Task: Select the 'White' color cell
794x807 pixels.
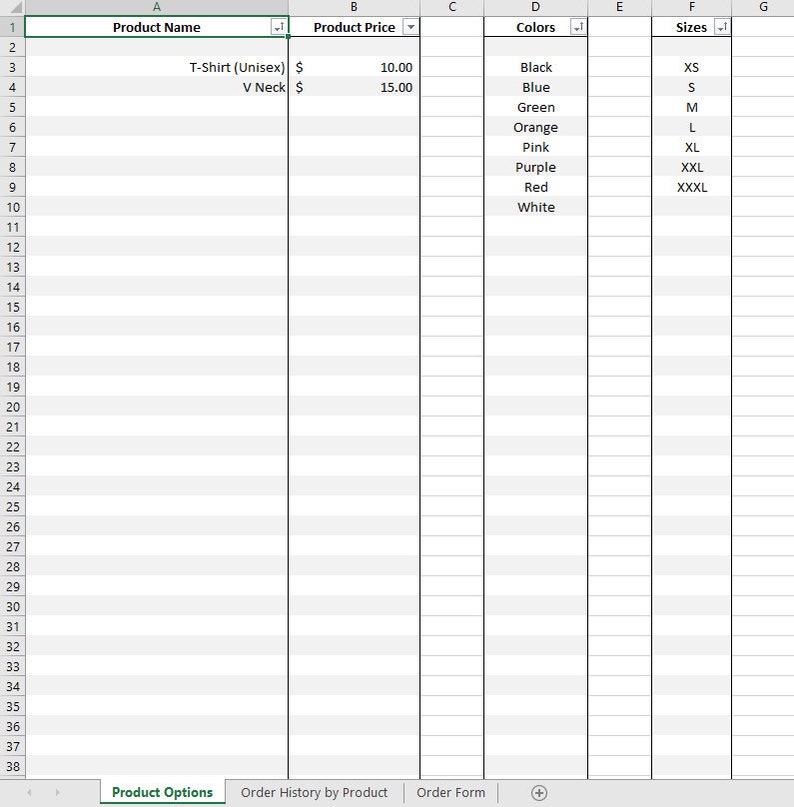Action: [x=536, y=207]
